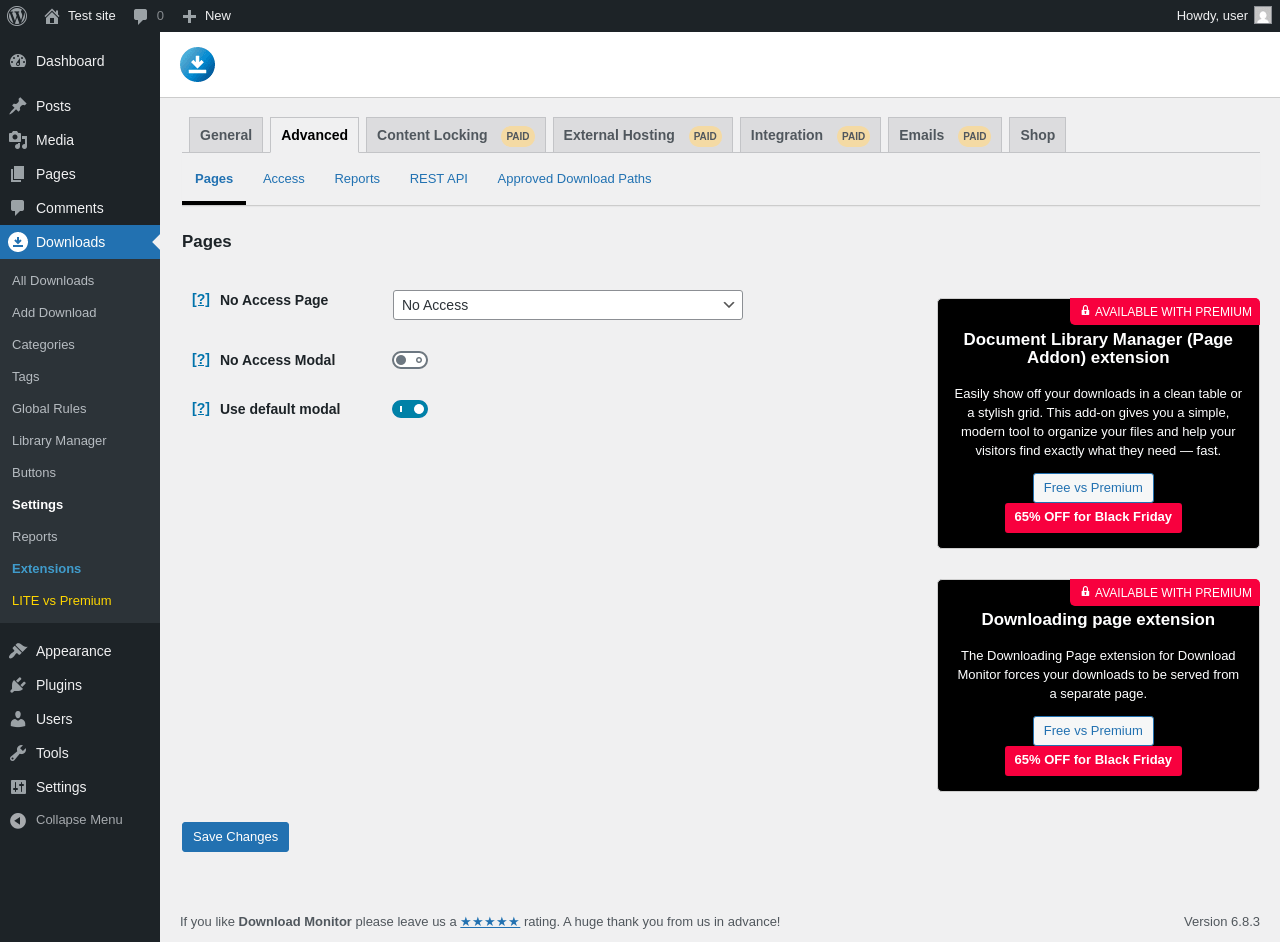Switch to the General tab

coord(226,135)
